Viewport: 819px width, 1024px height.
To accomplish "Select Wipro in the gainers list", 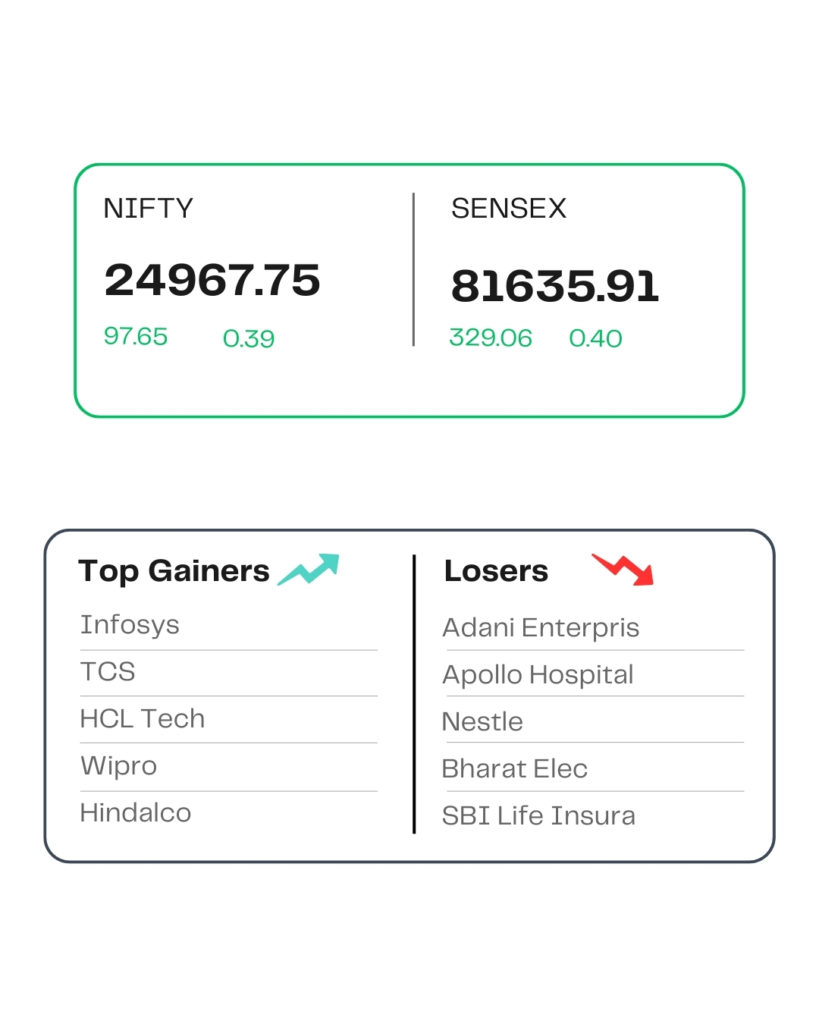I will [118, 766].
